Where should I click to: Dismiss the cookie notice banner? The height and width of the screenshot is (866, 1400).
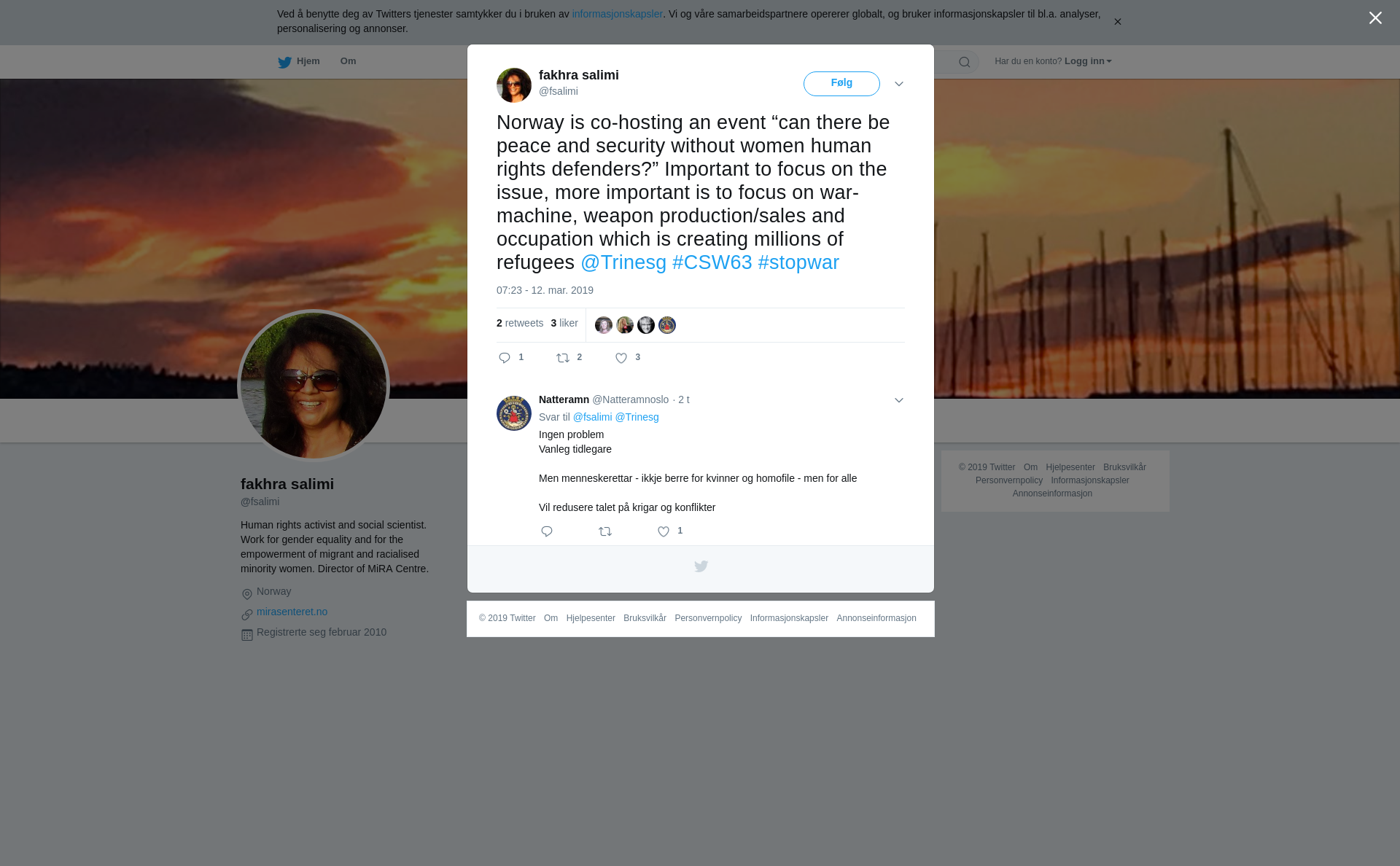[x=1117, y=22]
